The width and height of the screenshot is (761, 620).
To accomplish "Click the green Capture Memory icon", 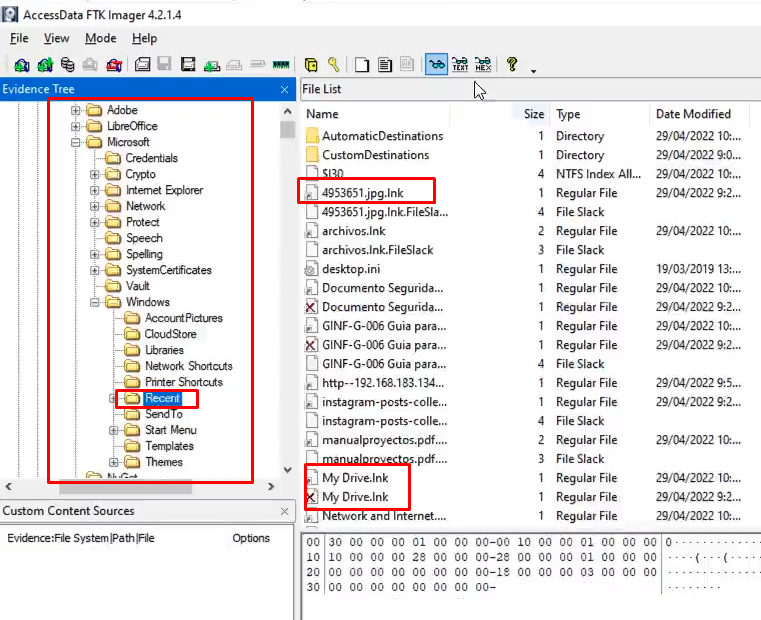I will click(281, 64).
